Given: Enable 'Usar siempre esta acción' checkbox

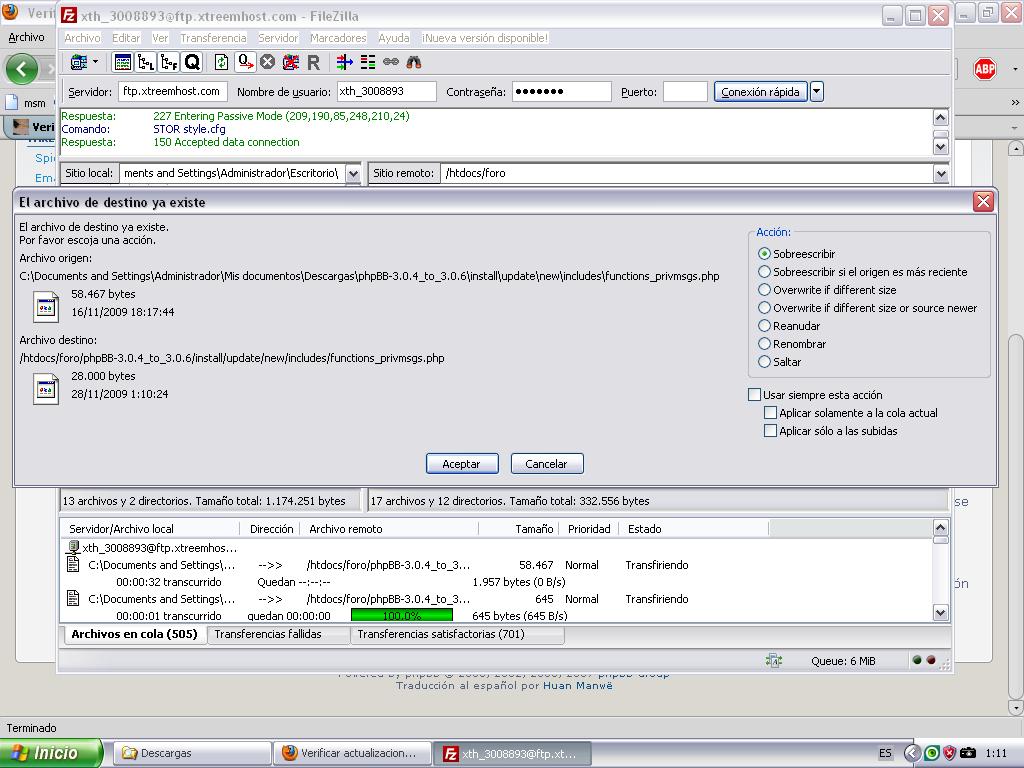Looking at the screenshot, I should (754, 394).
